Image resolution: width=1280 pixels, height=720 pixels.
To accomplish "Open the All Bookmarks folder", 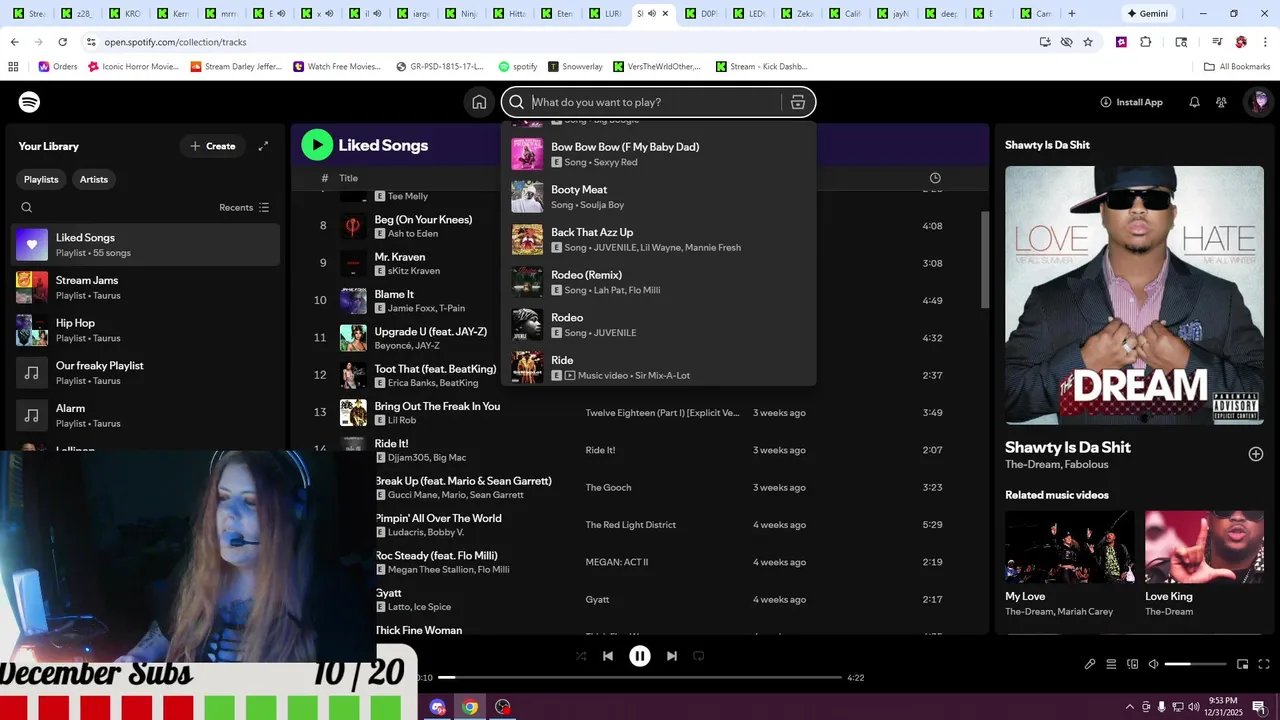I will point(1237,67).
